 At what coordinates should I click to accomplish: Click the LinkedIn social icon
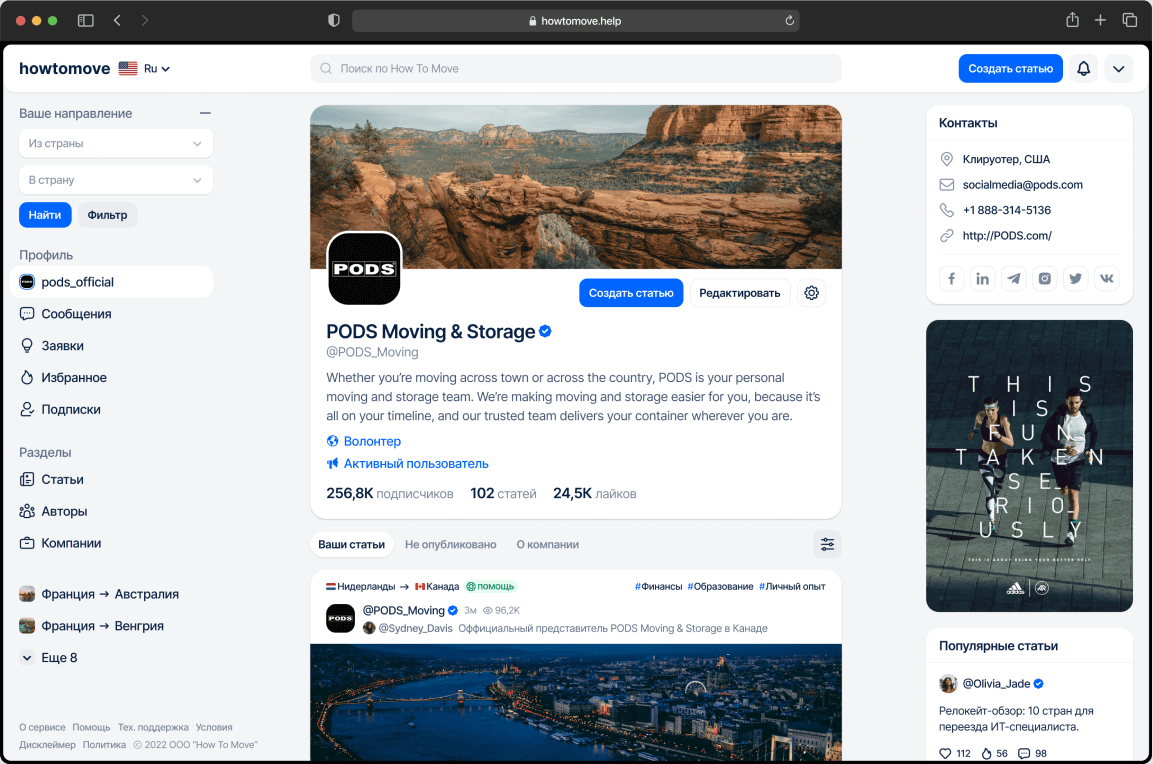983,279
